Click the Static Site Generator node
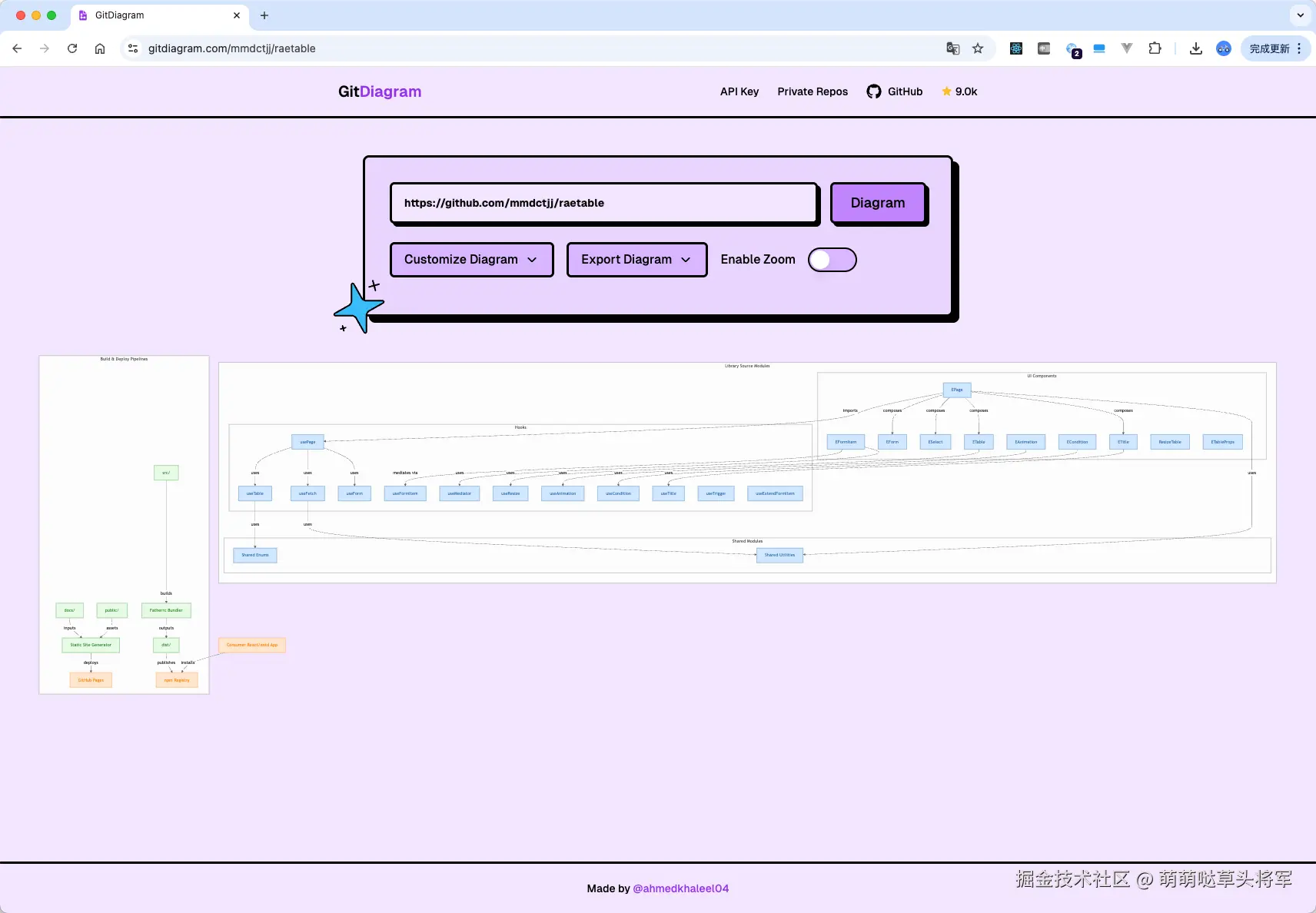 pyautogui.click(x=91, y=645)
